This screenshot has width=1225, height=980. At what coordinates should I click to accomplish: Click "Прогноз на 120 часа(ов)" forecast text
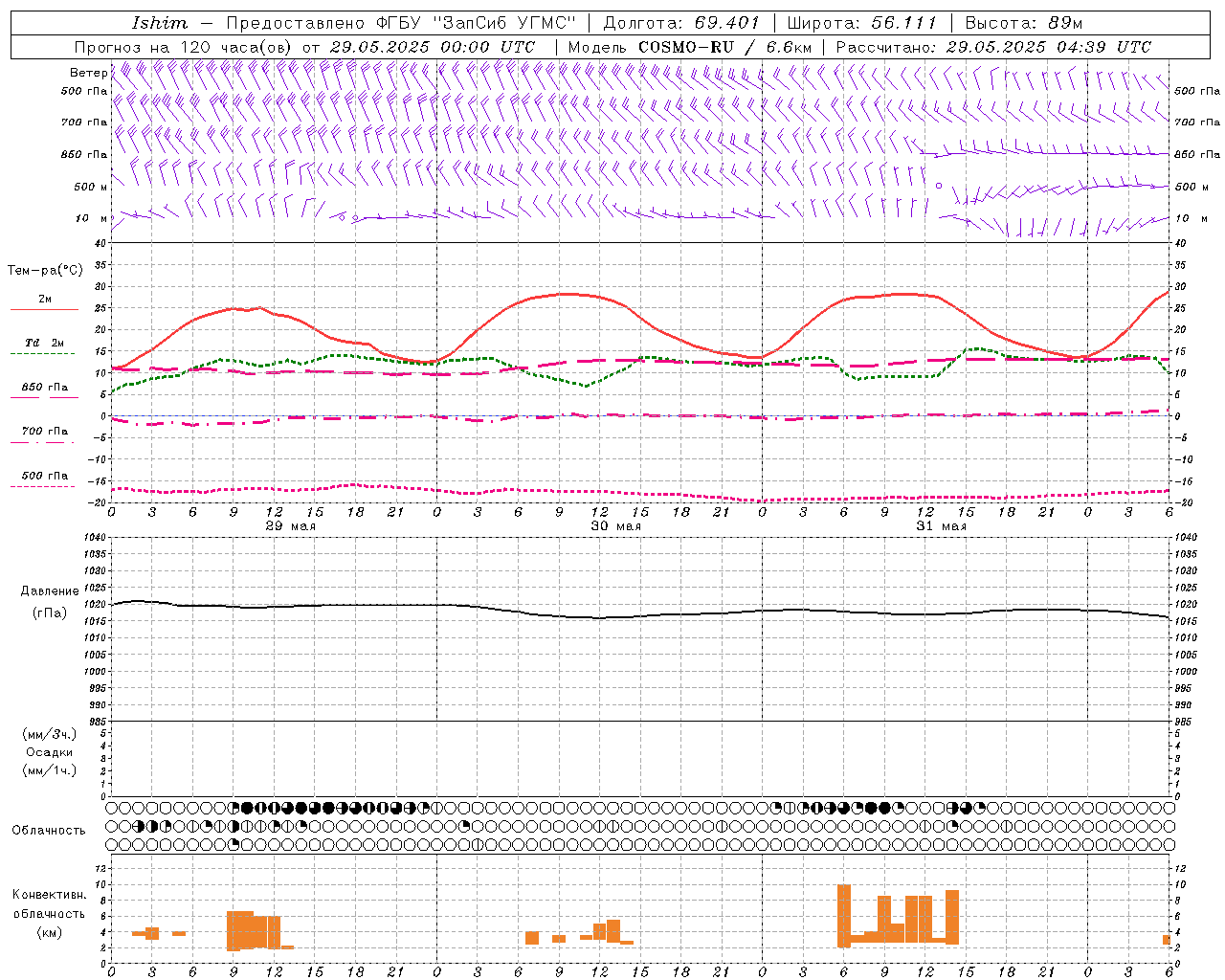point(184,47)
